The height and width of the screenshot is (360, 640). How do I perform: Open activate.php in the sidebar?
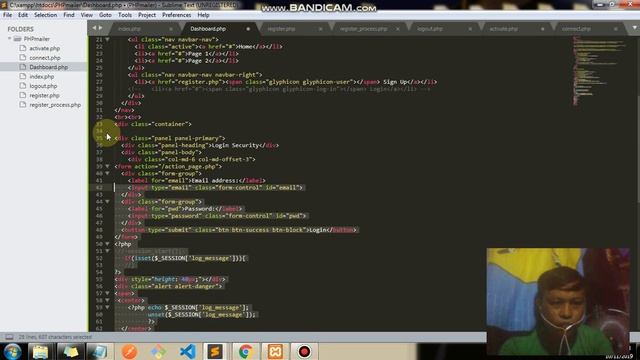[x=44, y=48]
